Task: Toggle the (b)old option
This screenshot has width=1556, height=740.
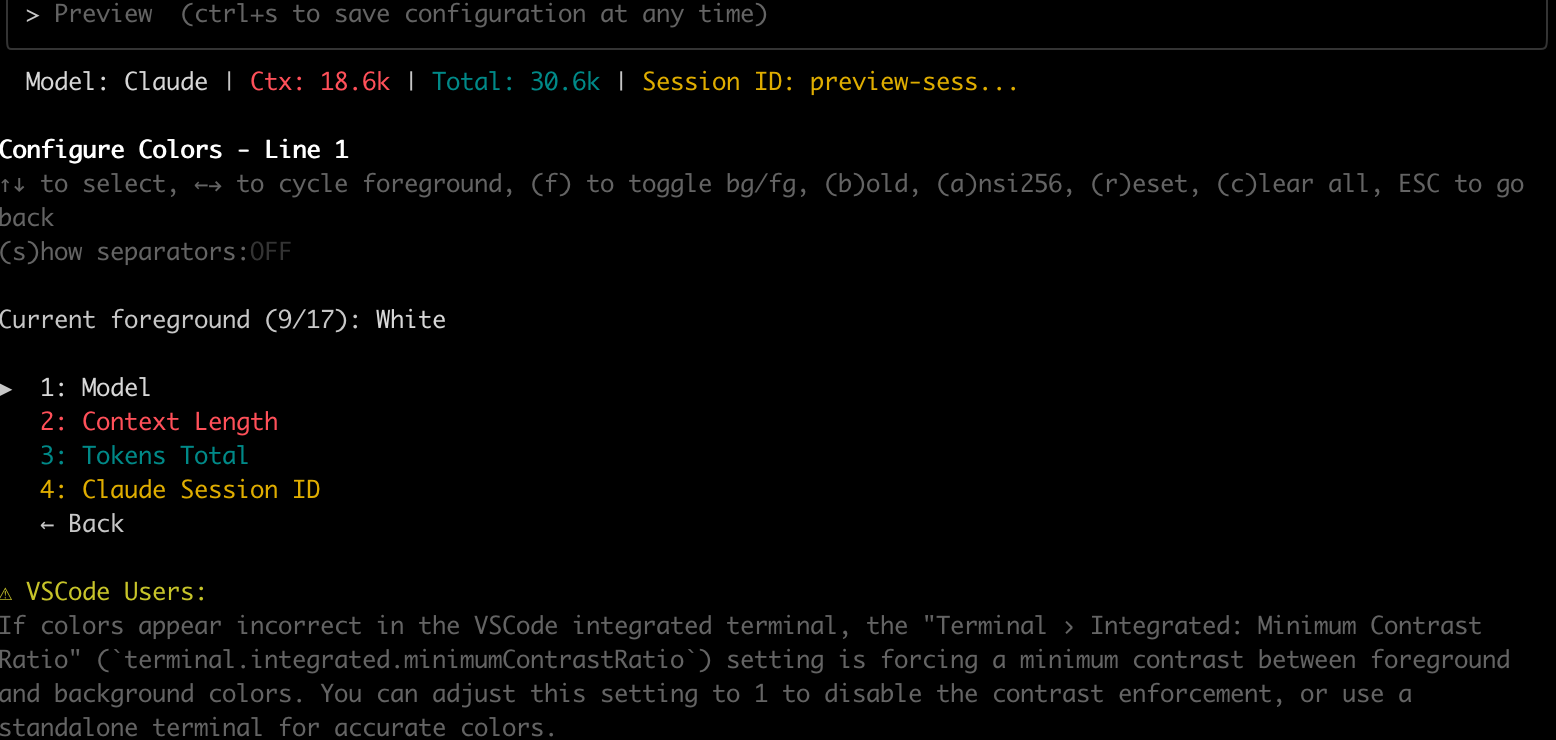Action: point(867,184)
